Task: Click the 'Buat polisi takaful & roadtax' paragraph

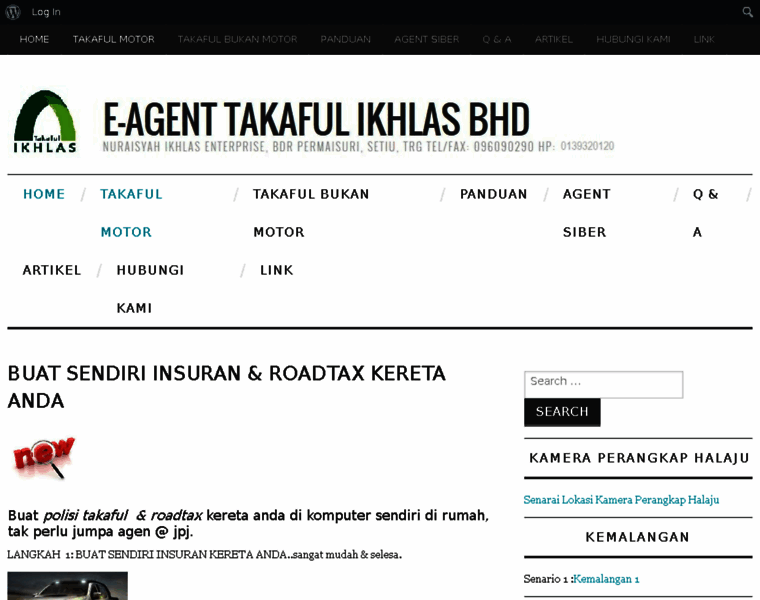Action: (248, 523)
